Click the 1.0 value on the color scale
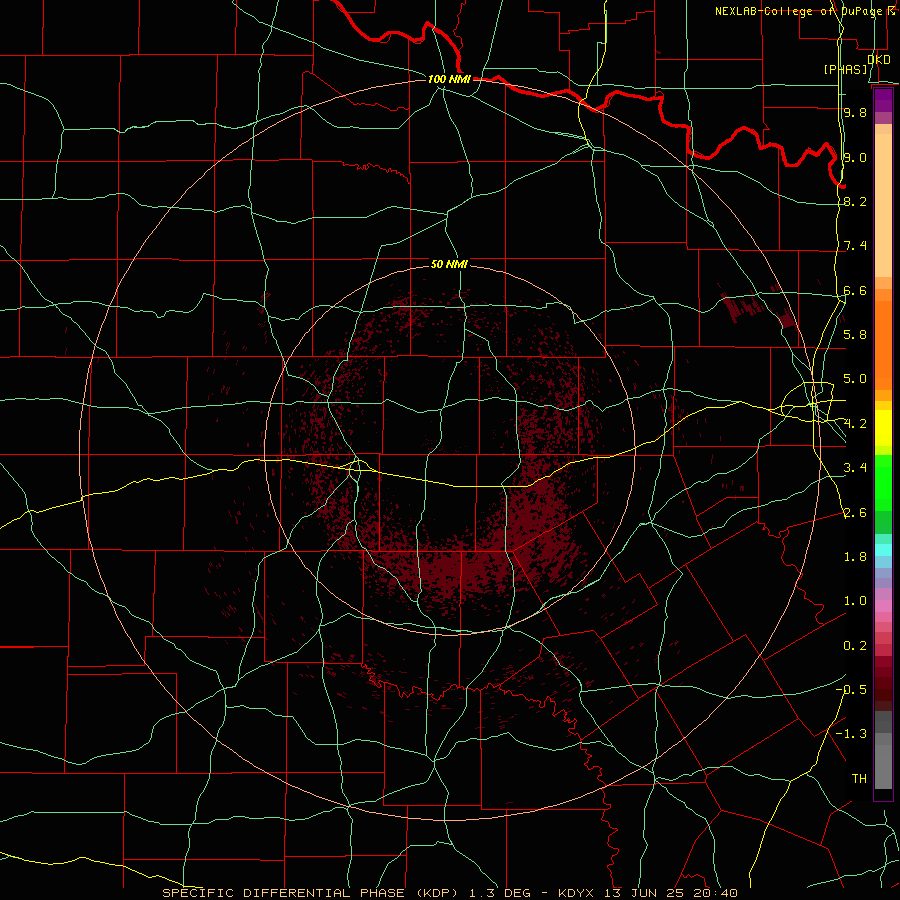The height and width of the screenshot is (900, 900). pyautogui.click(x=855, y=601)
